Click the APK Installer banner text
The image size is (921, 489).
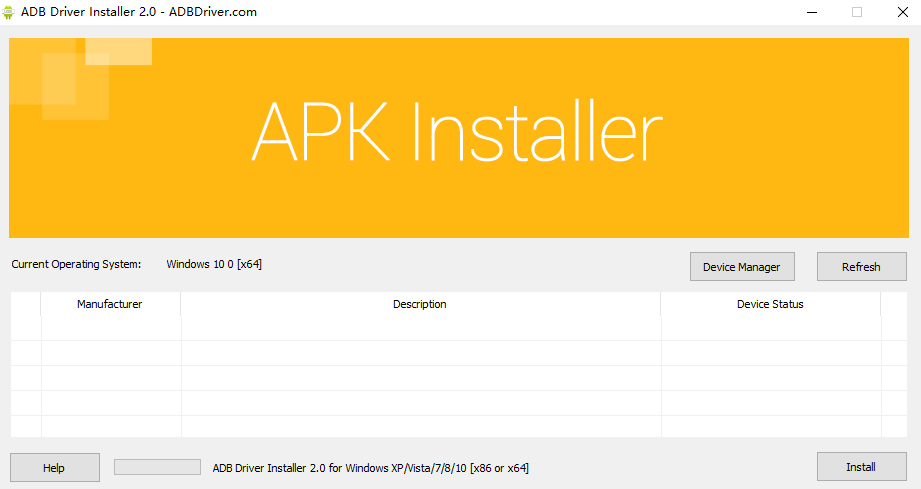point(457,133)
